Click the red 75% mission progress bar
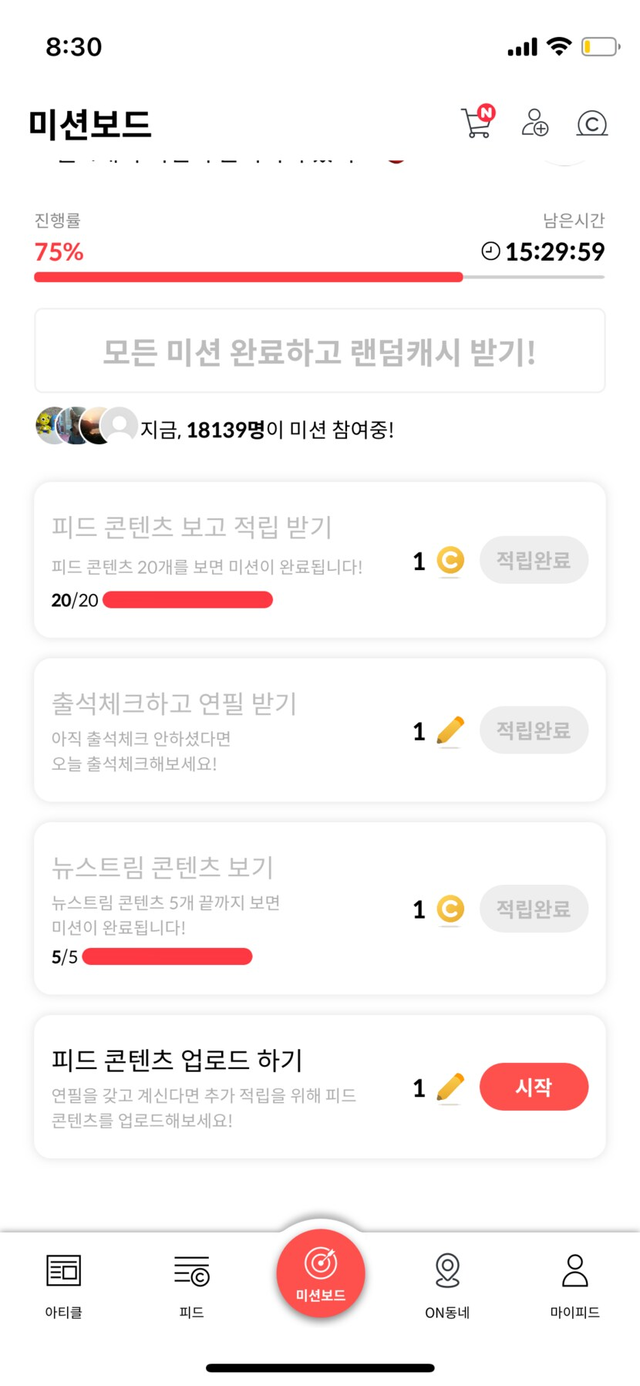 click(x=248, y=276)
